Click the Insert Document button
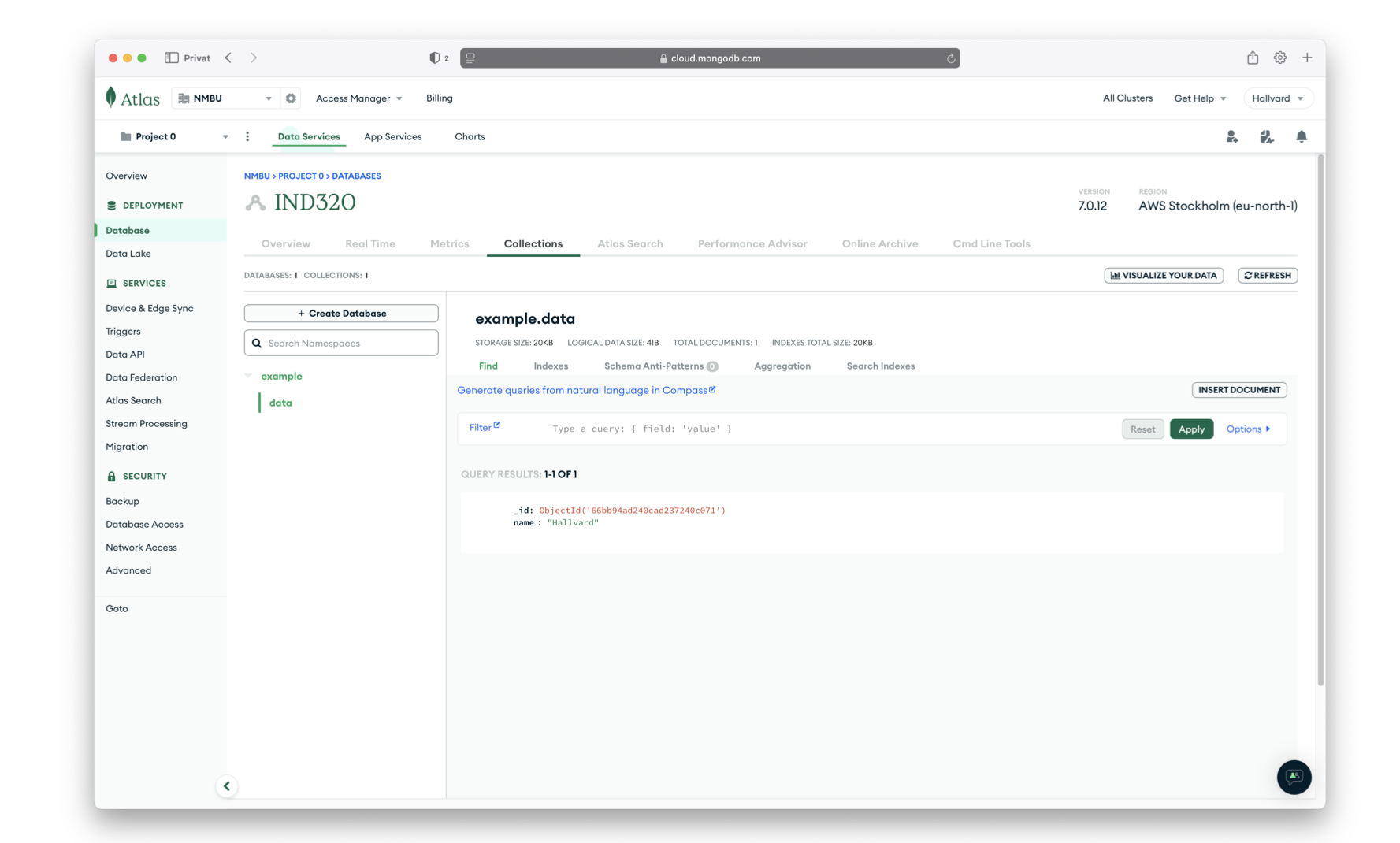This screenshot has width=1400, height=843. [x=1239, y=389]
